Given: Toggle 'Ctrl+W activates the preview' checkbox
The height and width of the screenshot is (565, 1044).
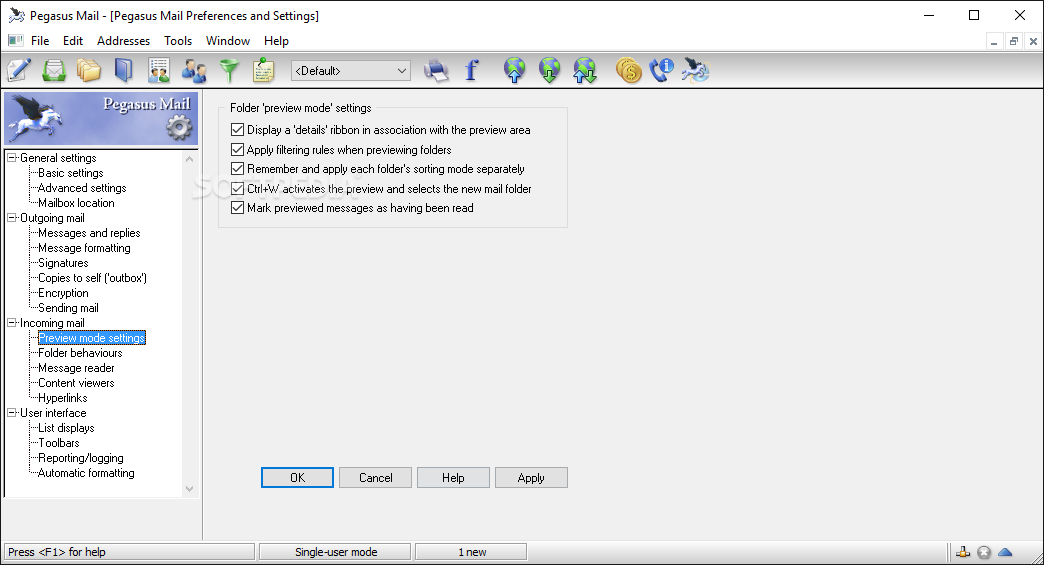Looking at the screenshot, I should click(x=237, y=188).
